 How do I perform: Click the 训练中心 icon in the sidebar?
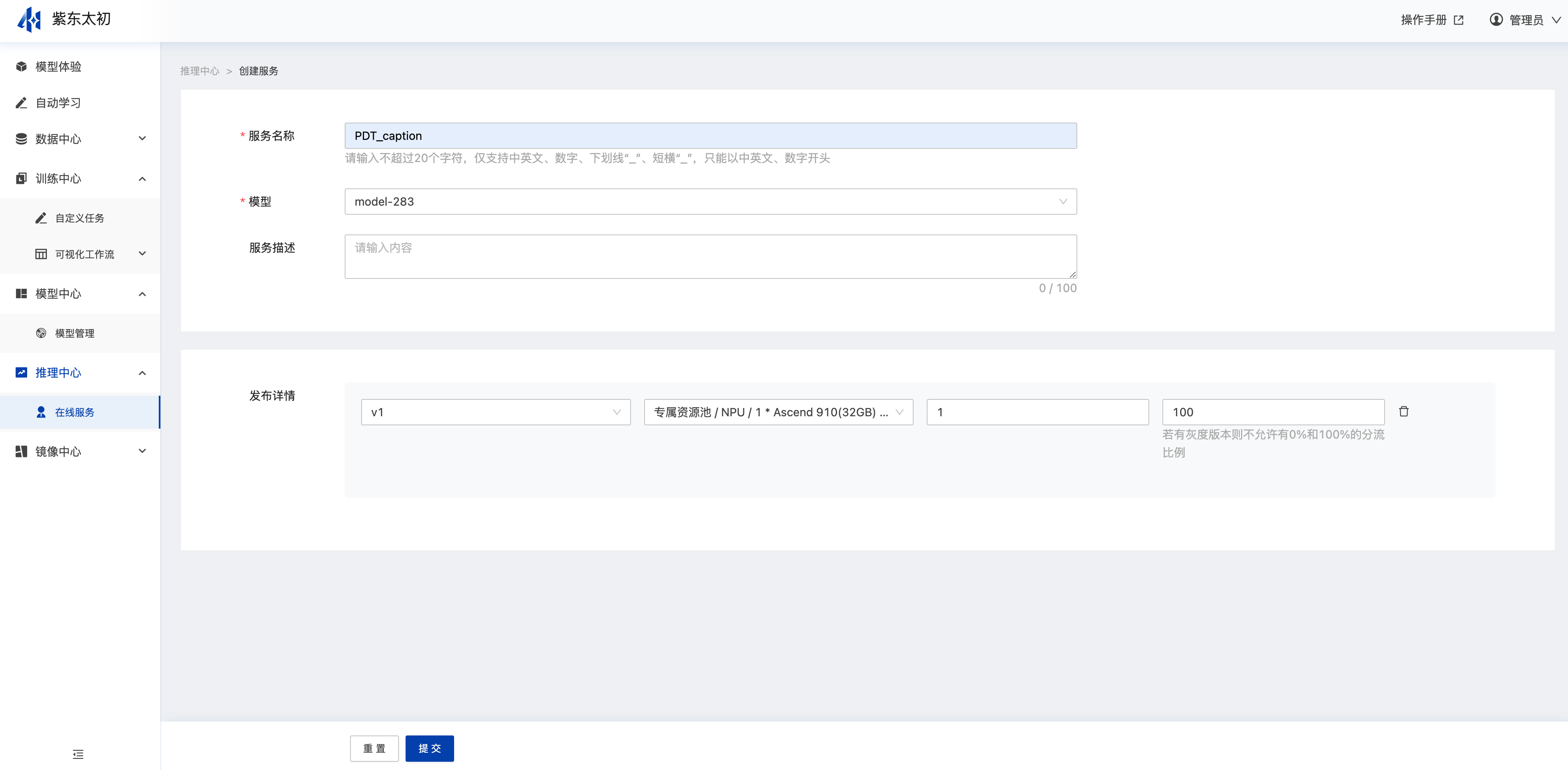click(x=21, y=179)
